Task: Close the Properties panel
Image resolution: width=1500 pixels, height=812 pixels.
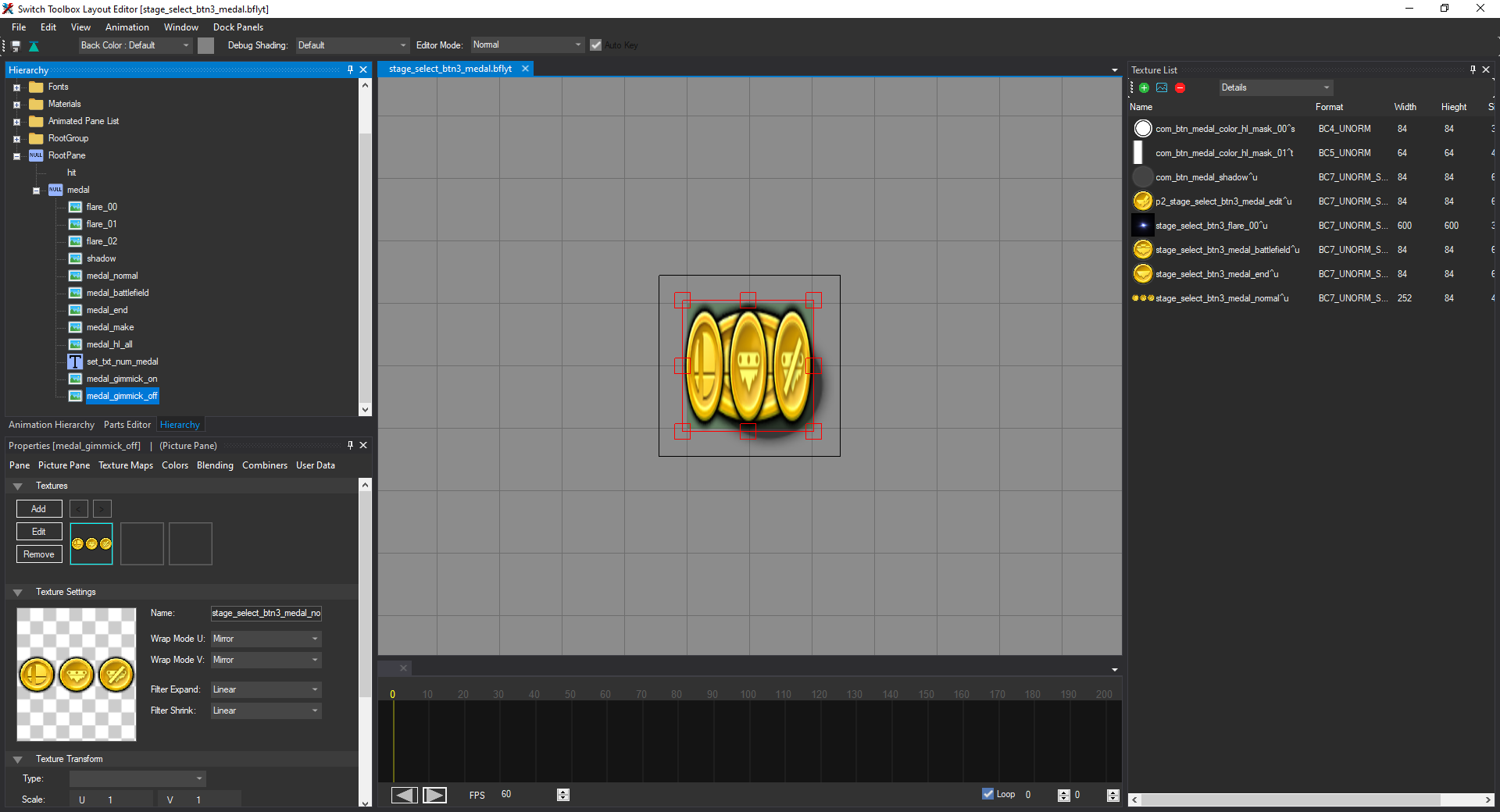Action: (x=363, y=446)
